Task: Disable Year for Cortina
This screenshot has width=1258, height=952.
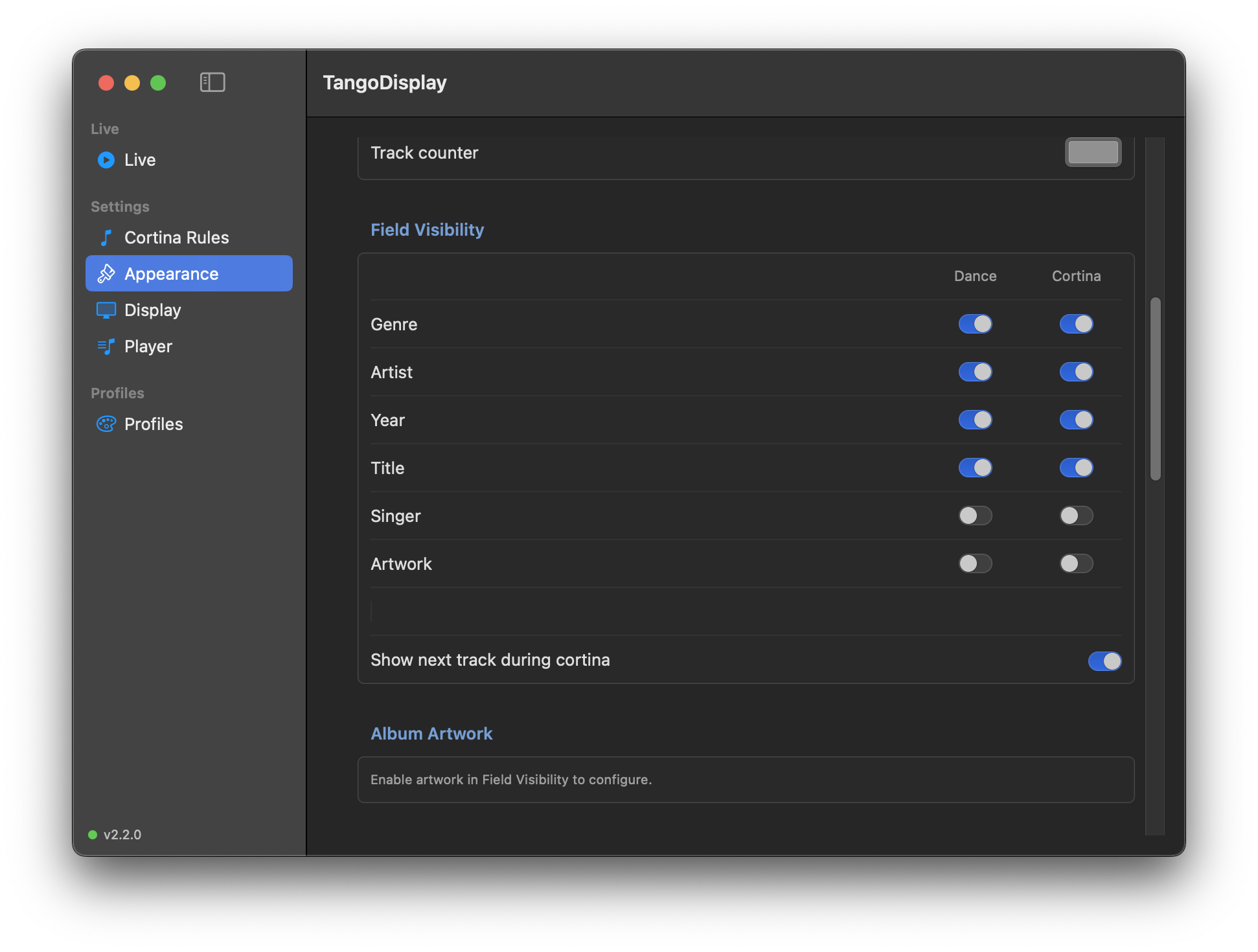Action: click(x=1077, y=420)
